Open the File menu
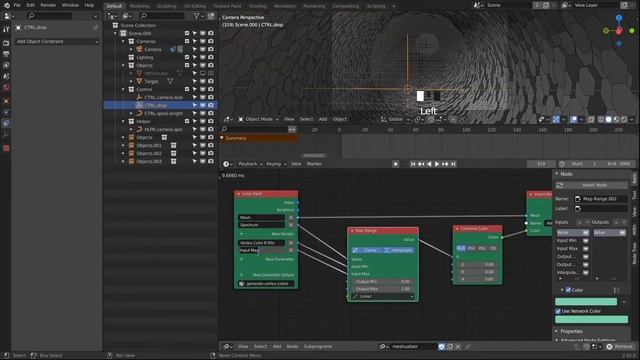This screenshot has width=640, height=360. pyautogui.click(x=17, y=5)
